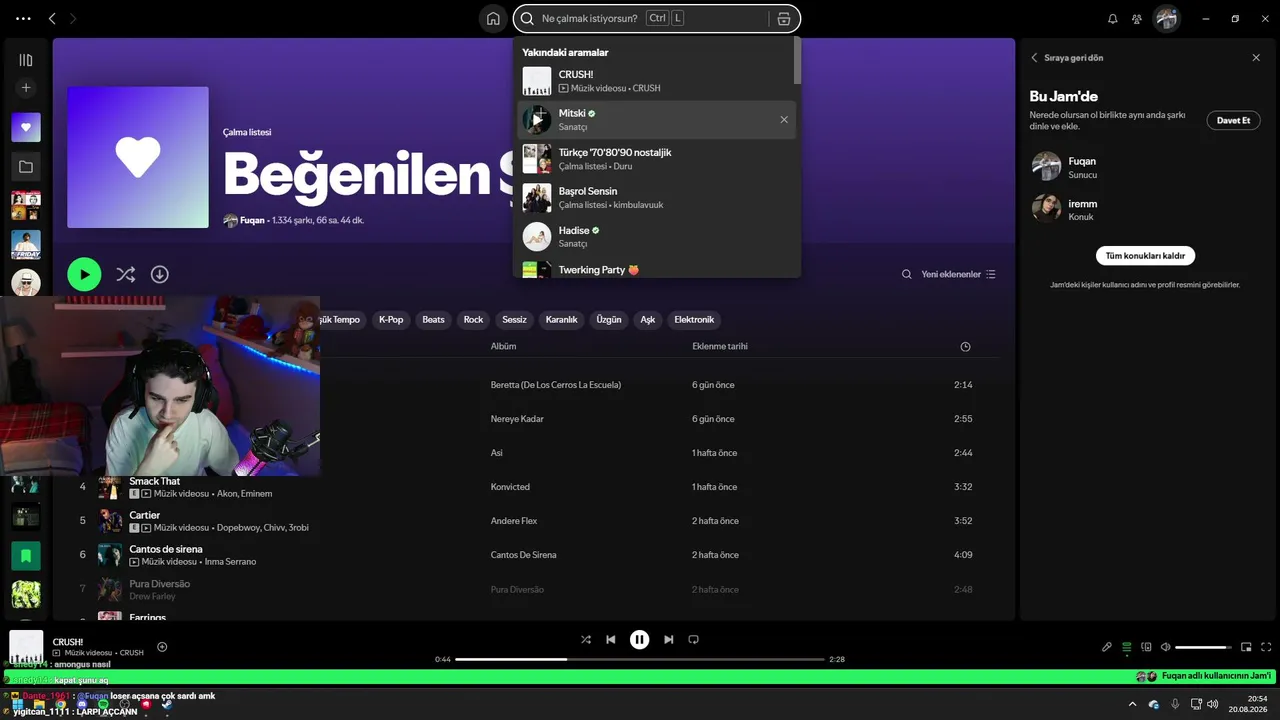
Task: Search within the playlist using the magnifier
Action: (x=907, y=274)
